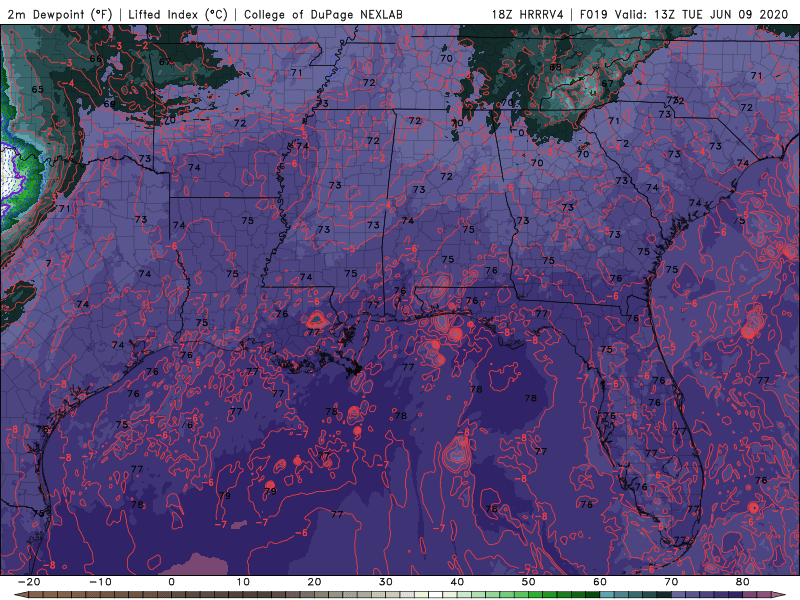Image resolution: width=800 pixels, height=600 pixels.
Task: Click the "13Z TUE JUN 09 2020" valid time
Action: pyautogui.click(x=721, y=14)
